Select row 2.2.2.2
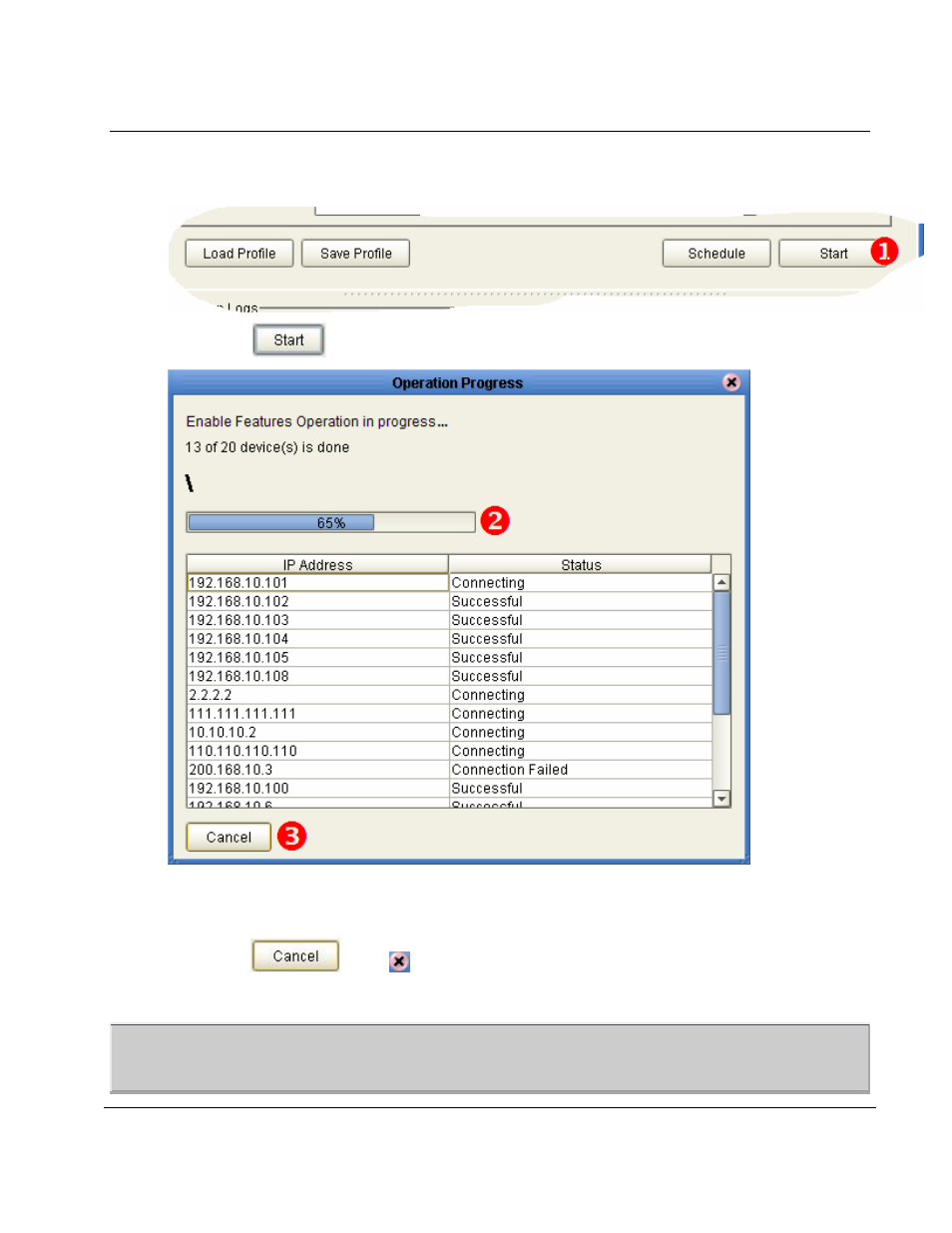Screen dimensions: 952x1233 point(449,695)
